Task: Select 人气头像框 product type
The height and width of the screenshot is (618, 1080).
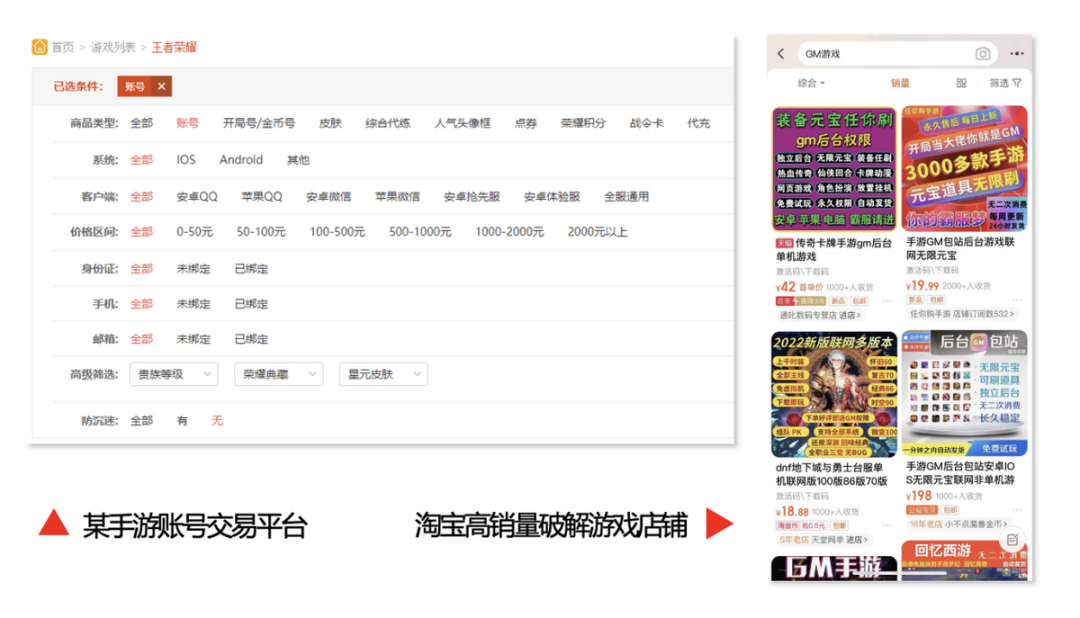Action: [x=462, y=123]
